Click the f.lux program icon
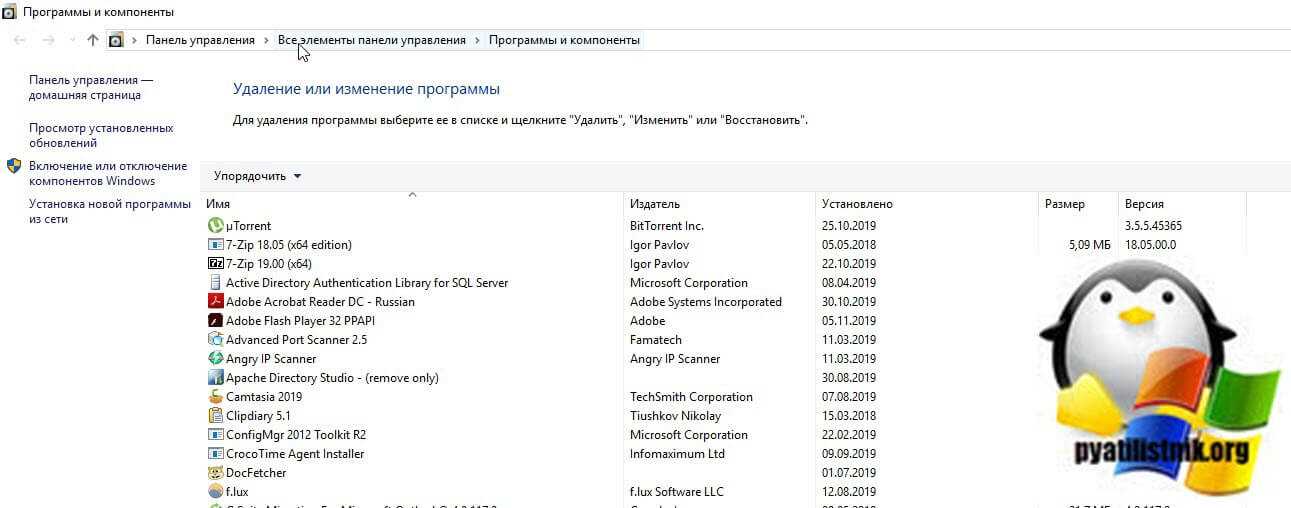This screenshot has width=1291, height=508. [215, 492]
